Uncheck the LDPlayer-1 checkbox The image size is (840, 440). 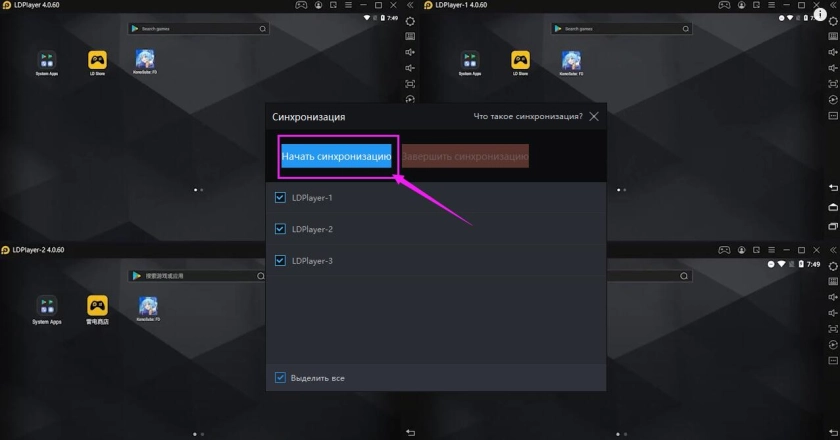click(280, 198)
